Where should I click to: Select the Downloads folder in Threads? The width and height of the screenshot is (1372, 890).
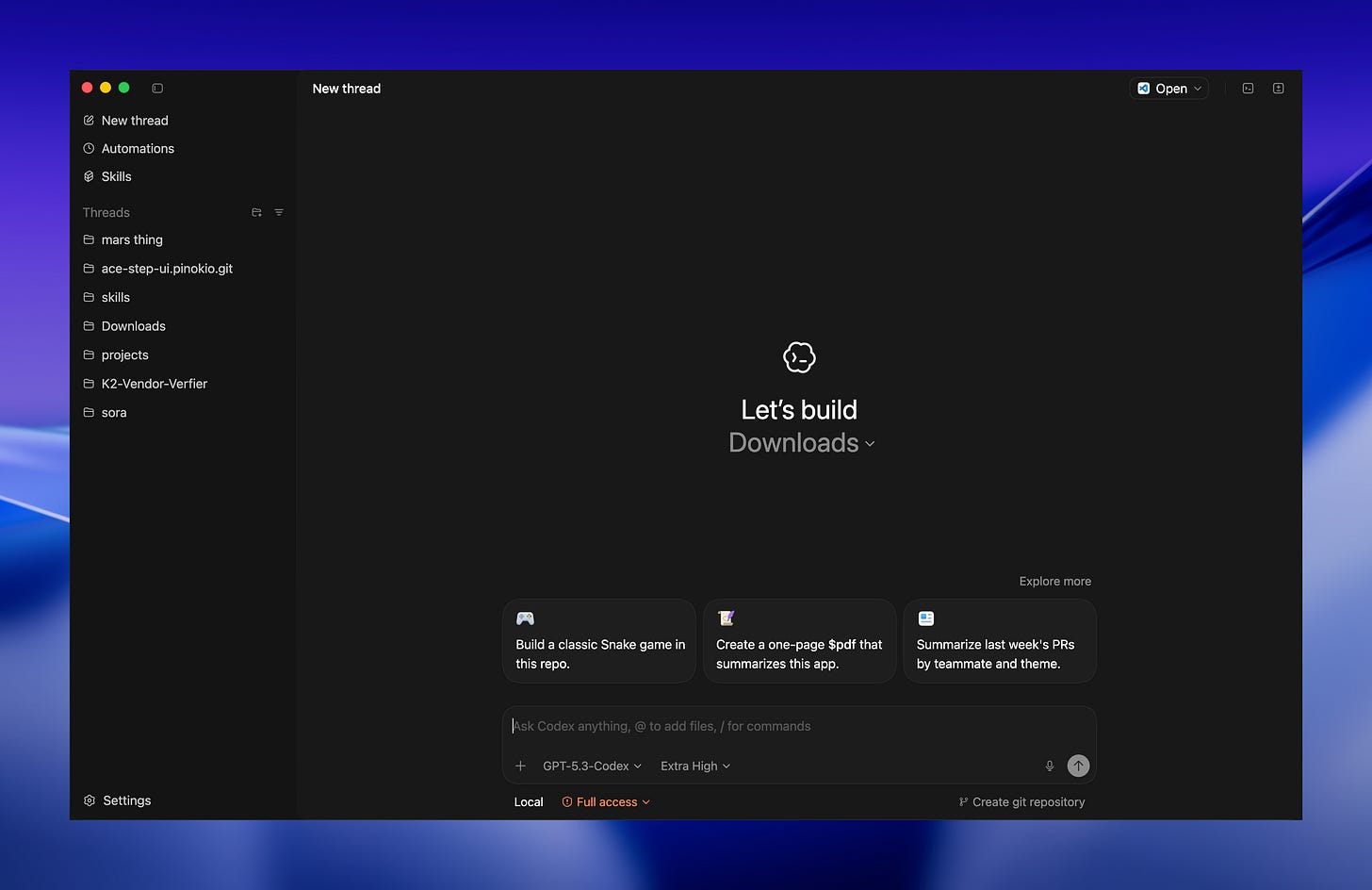pos(133,326)
